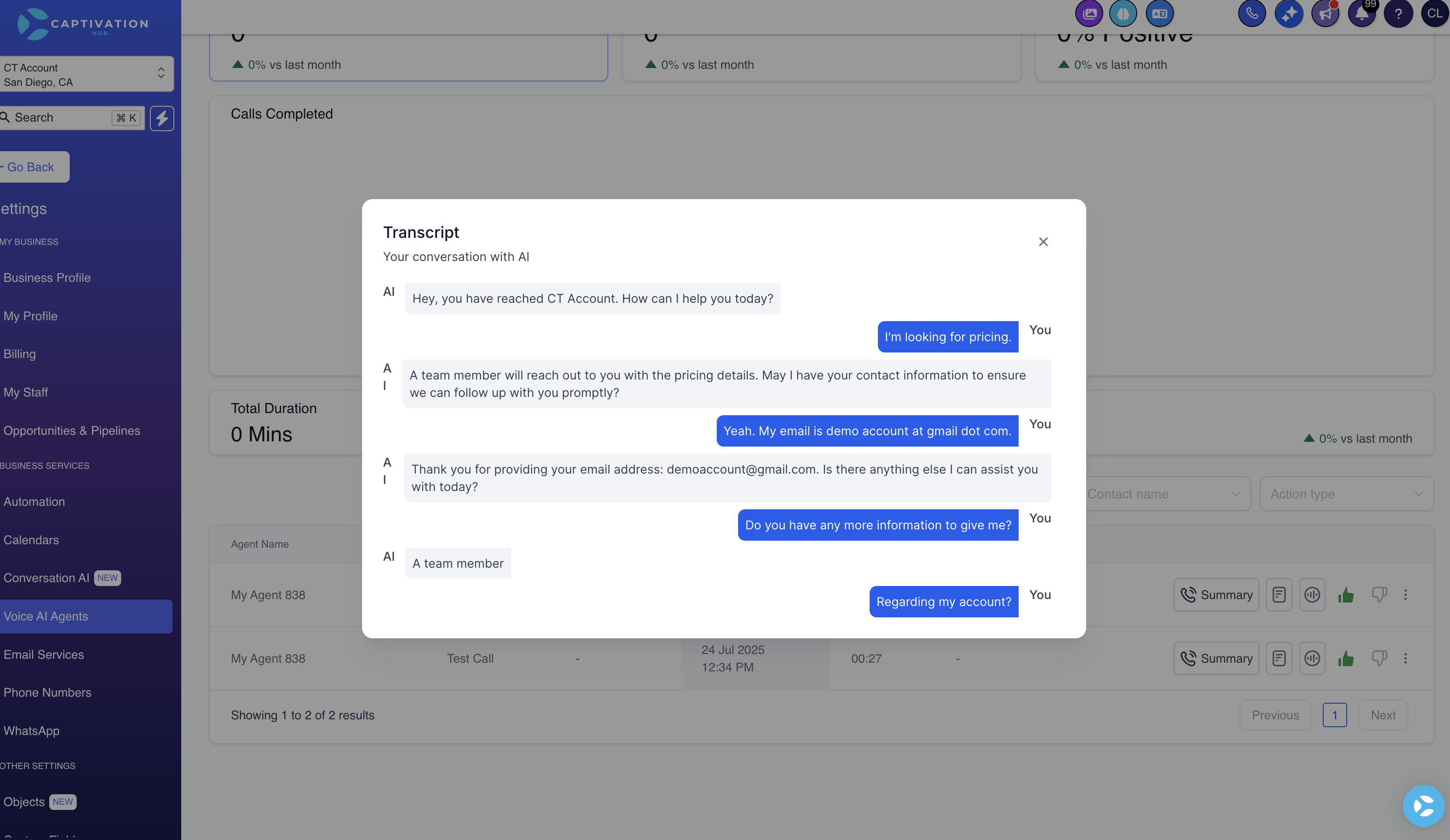Open WhatsApp settings
The image size is (1450, 840).
coord(31,731)
